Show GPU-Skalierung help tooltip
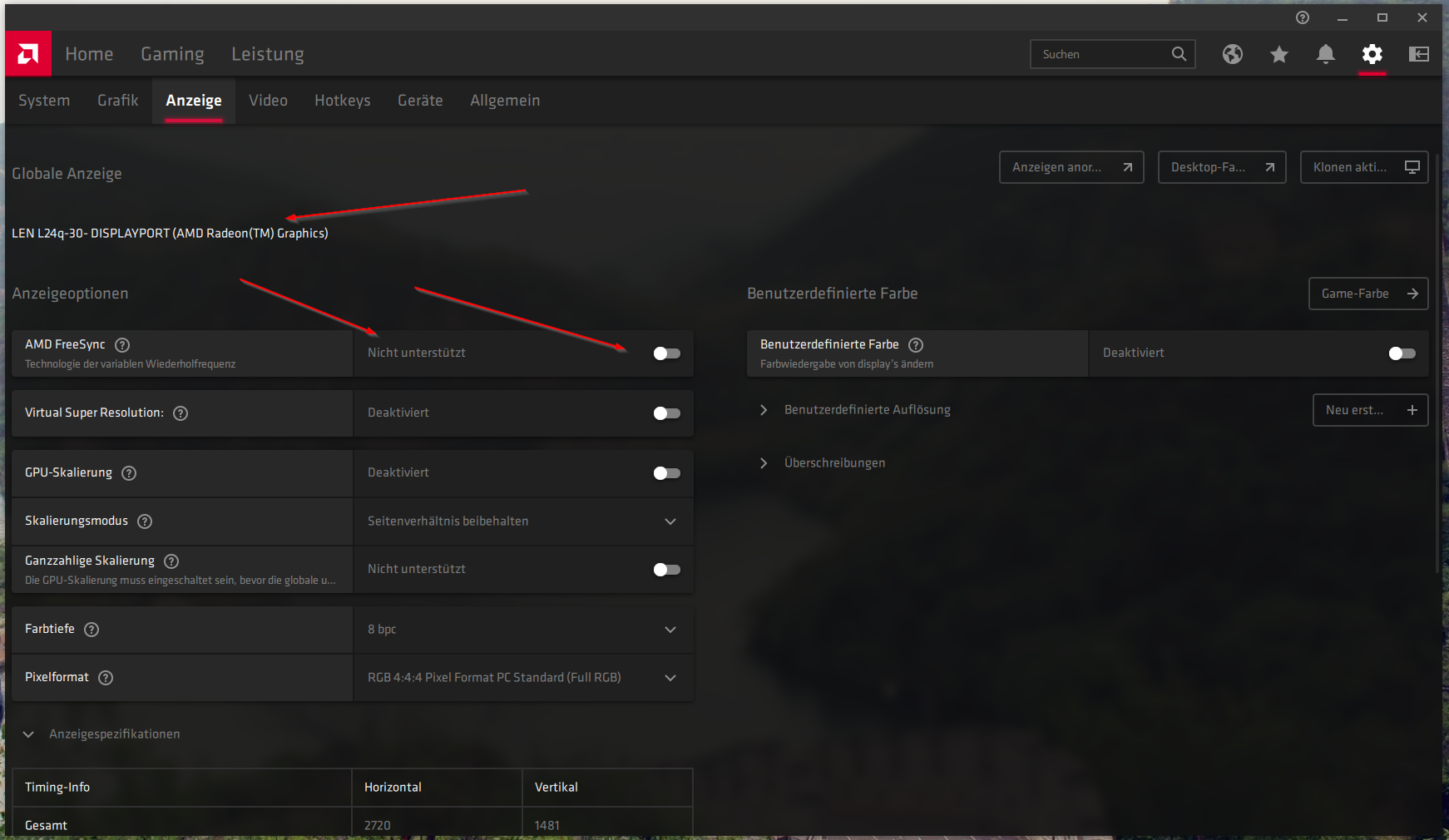 click(129, 473)
